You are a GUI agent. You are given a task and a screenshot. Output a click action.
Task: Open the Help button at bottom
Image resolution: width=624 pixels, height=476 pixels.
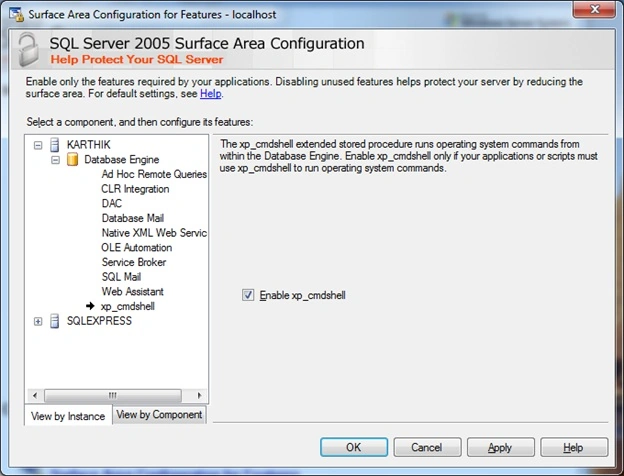pos(573,447)
